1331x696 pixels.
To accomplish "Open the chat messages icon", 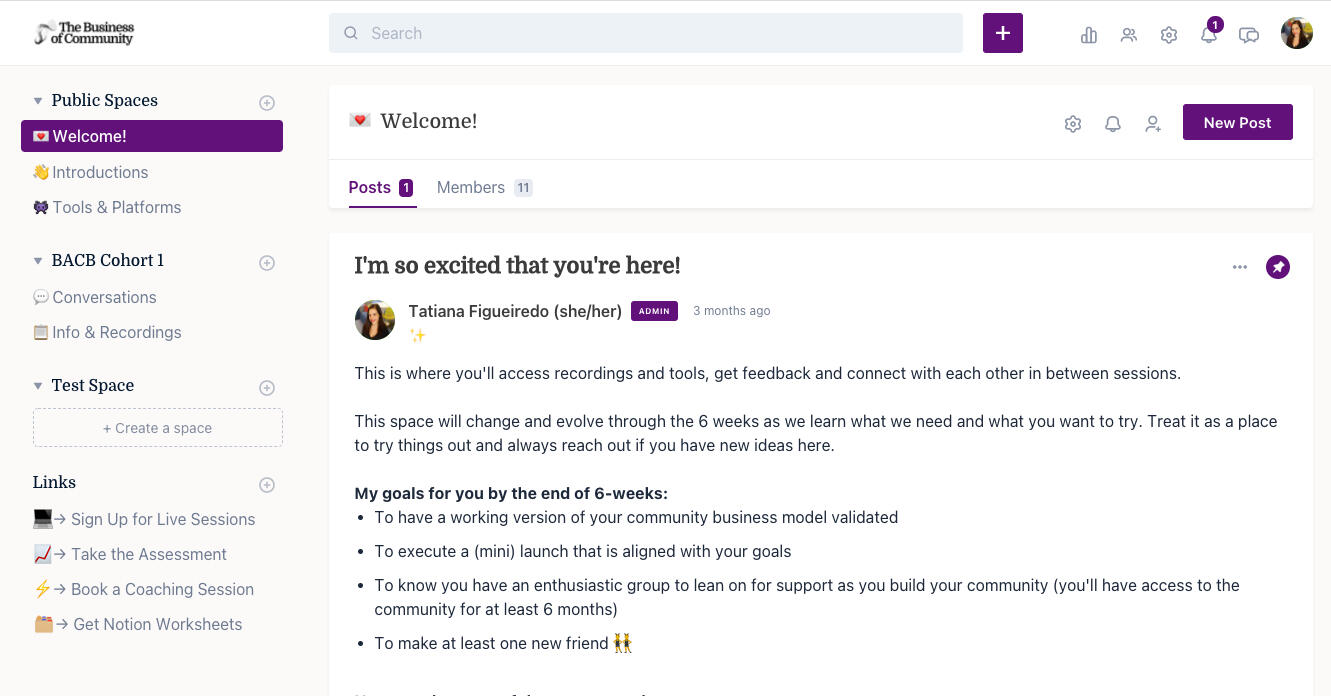I will point(1249,35).
